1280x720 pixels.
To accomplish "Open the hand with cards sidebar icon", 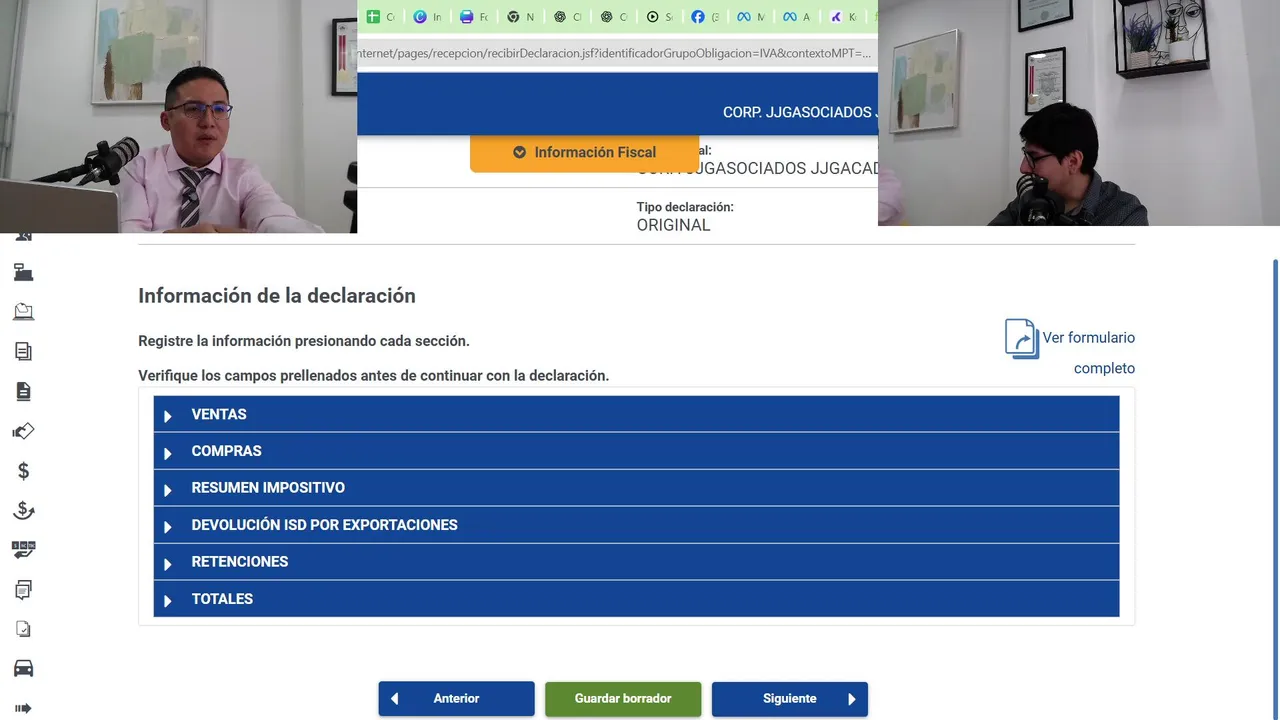I will click(23, 549).
